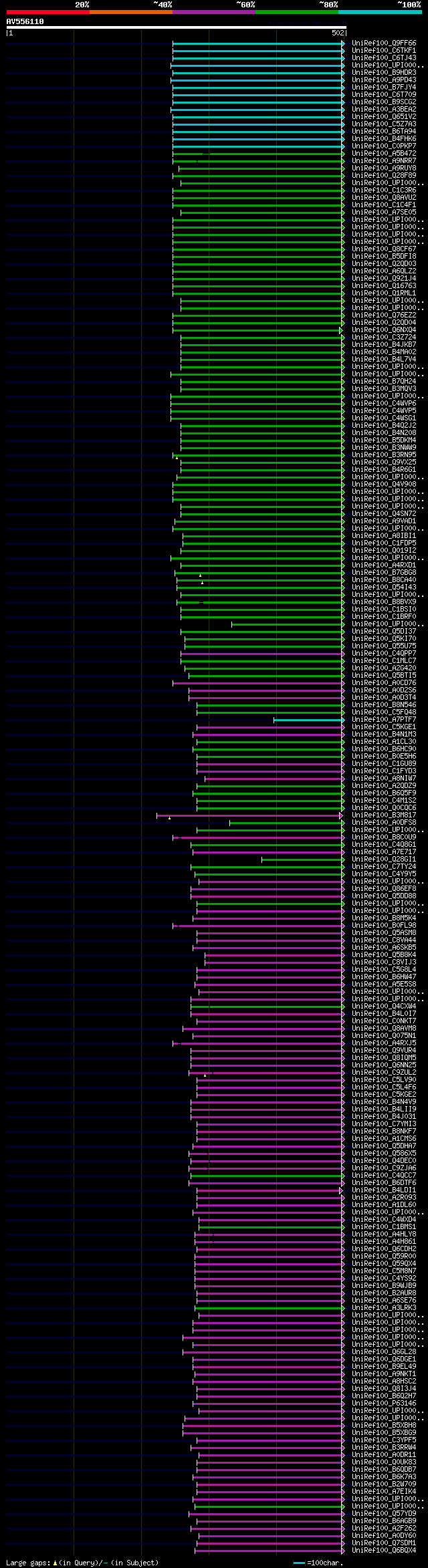The width and height of the screenshot is (428, 1568).
Task: Open the UniRef100_A3LRK3 entry
Action: pos(384,1308)
